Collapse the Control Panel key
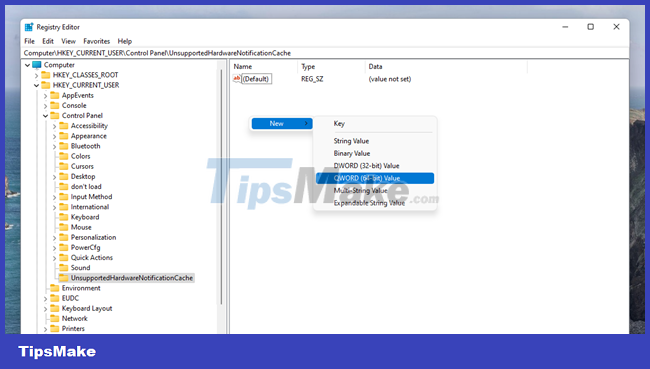This screenshot has width=650, height=369. point(46,116)
